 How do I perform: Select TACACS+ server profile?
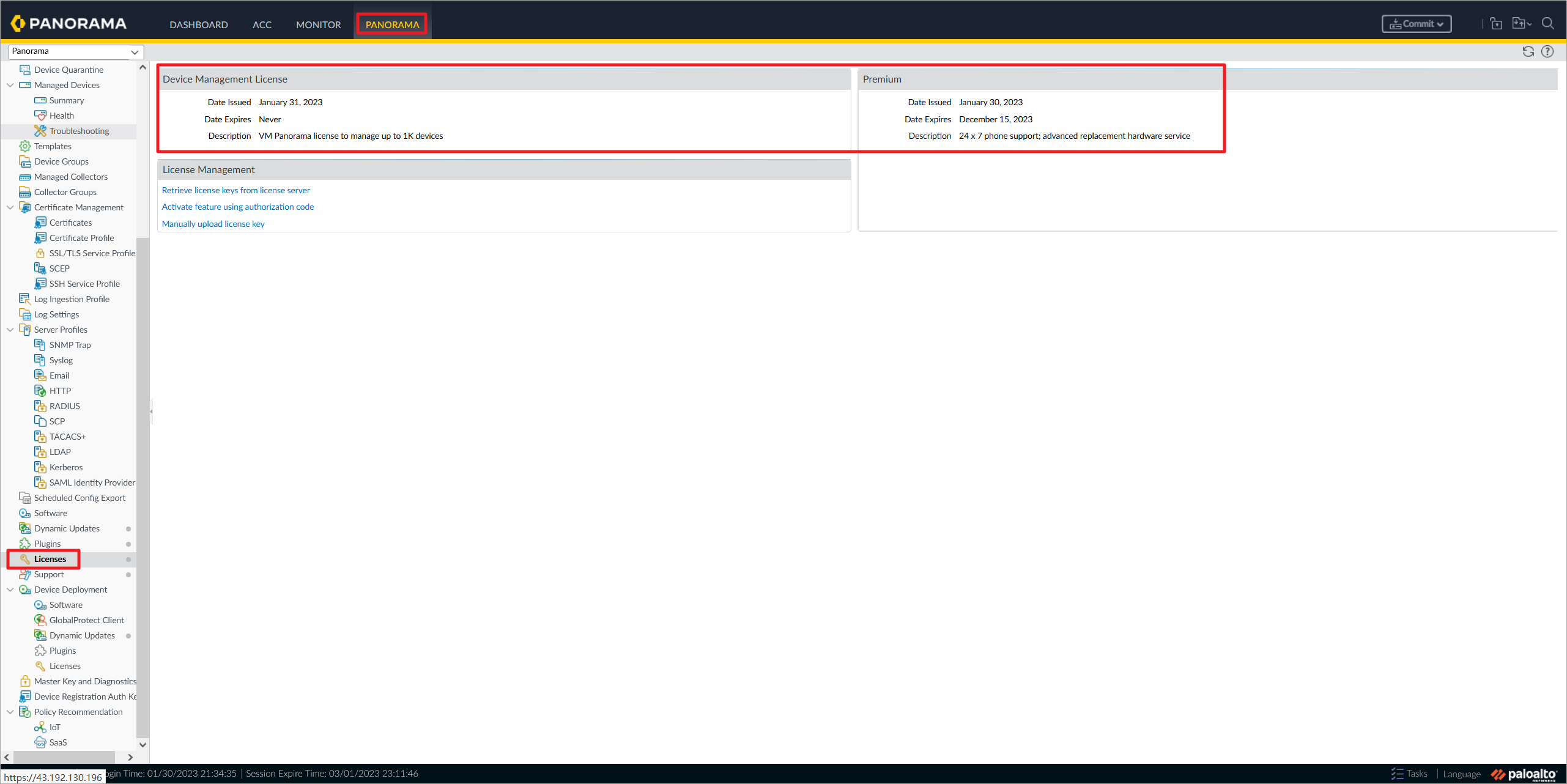tap(67, 437)
